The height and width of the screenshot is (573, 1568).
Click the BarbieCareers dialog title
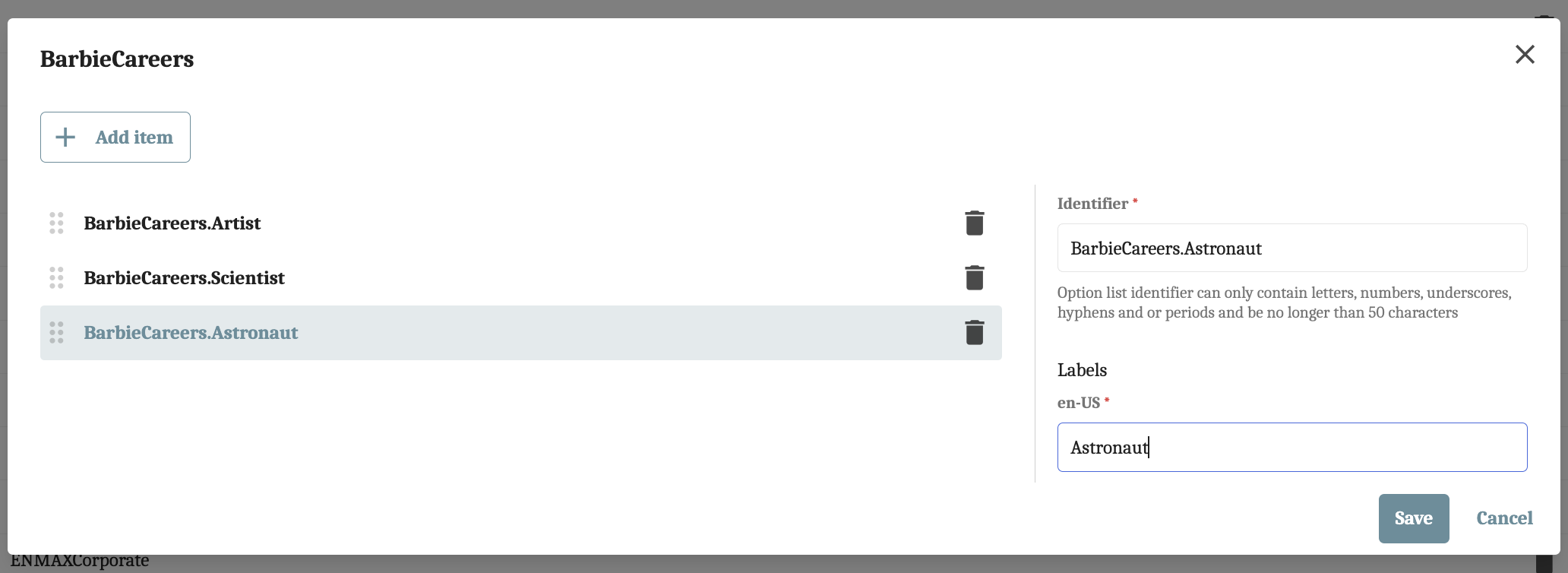116,59
